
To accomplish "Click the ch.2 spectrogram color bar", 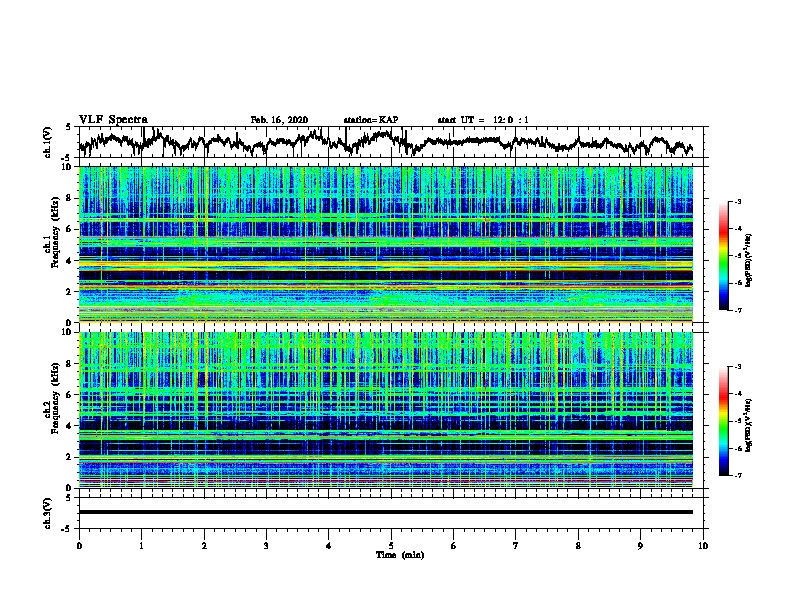I will pos(723,421).
